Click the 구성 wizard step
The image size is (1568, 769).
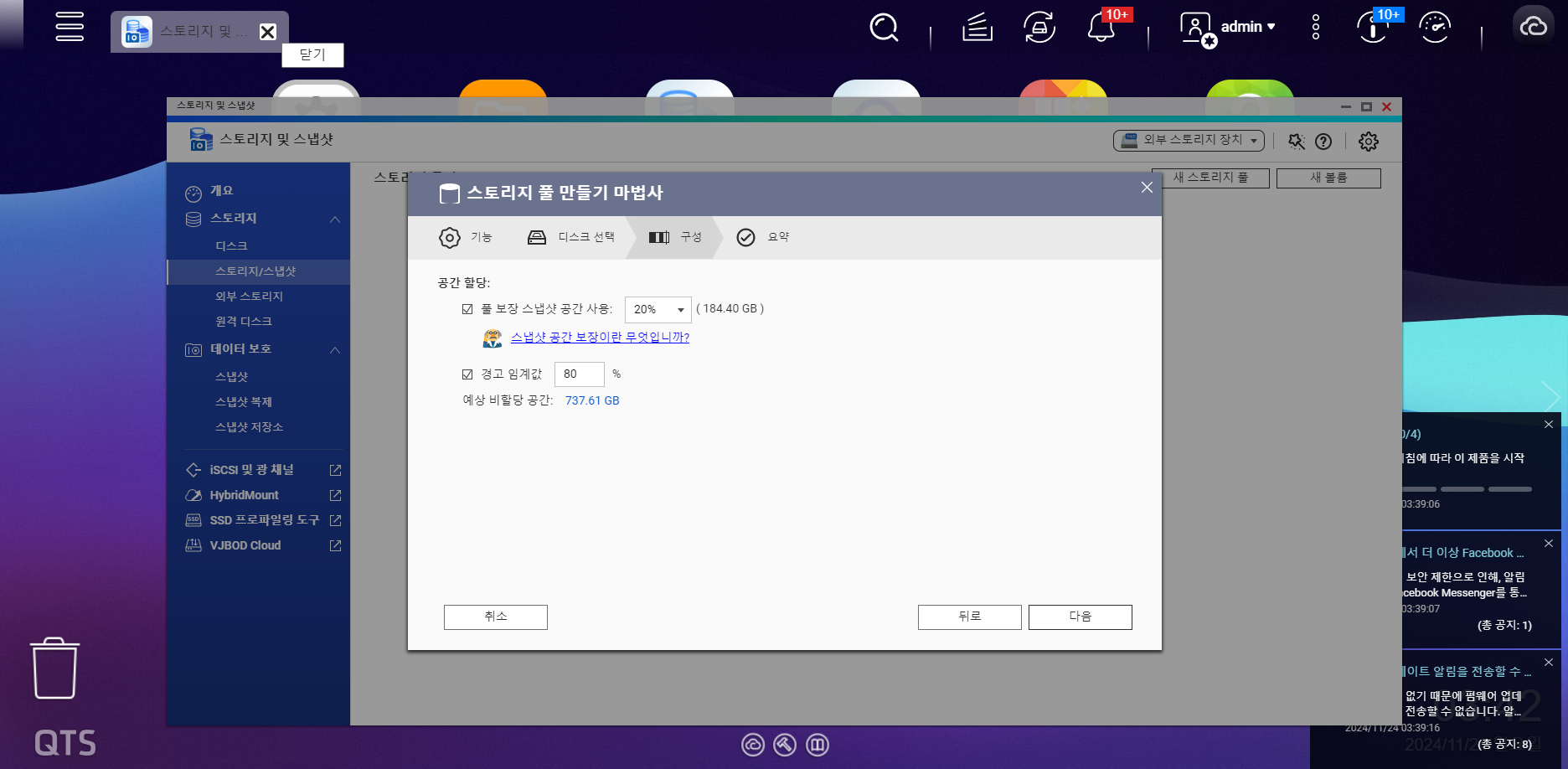click(x=675, y=238)
